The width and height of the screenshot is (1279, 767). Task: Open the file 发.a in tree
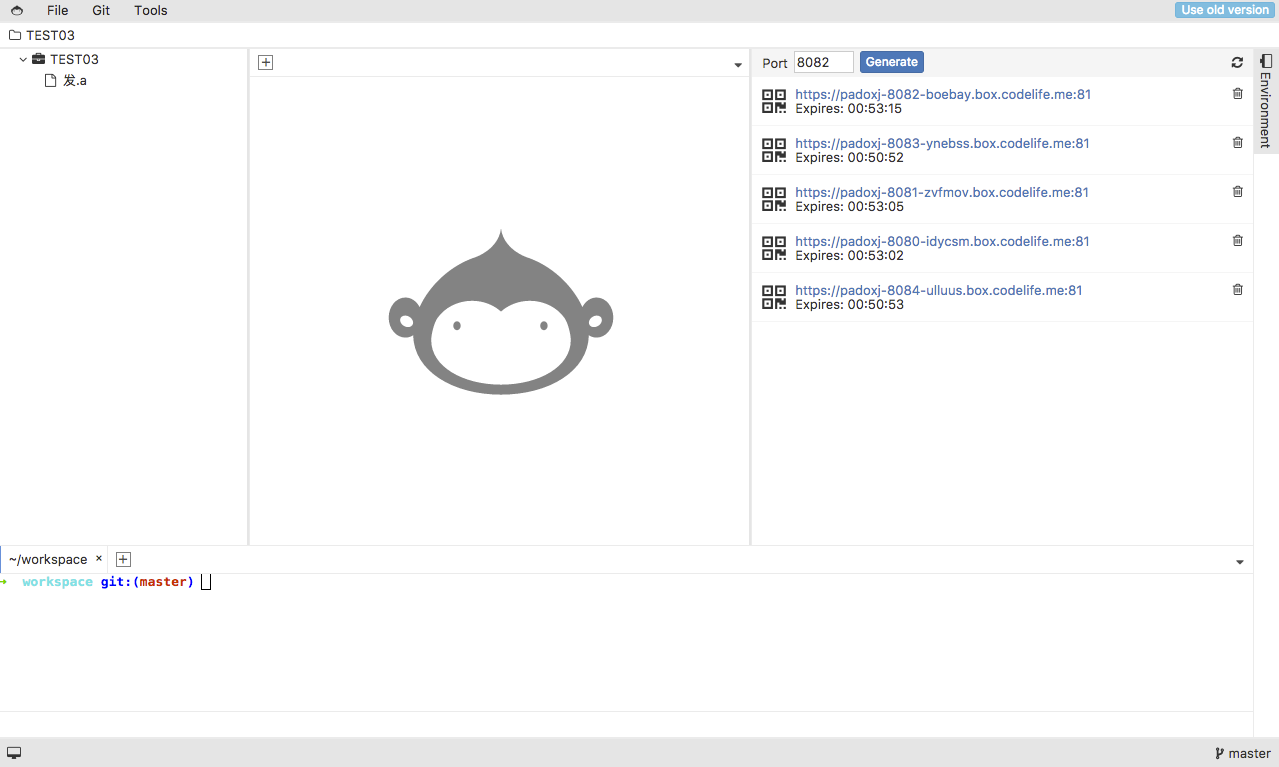(x=75, y=80)
